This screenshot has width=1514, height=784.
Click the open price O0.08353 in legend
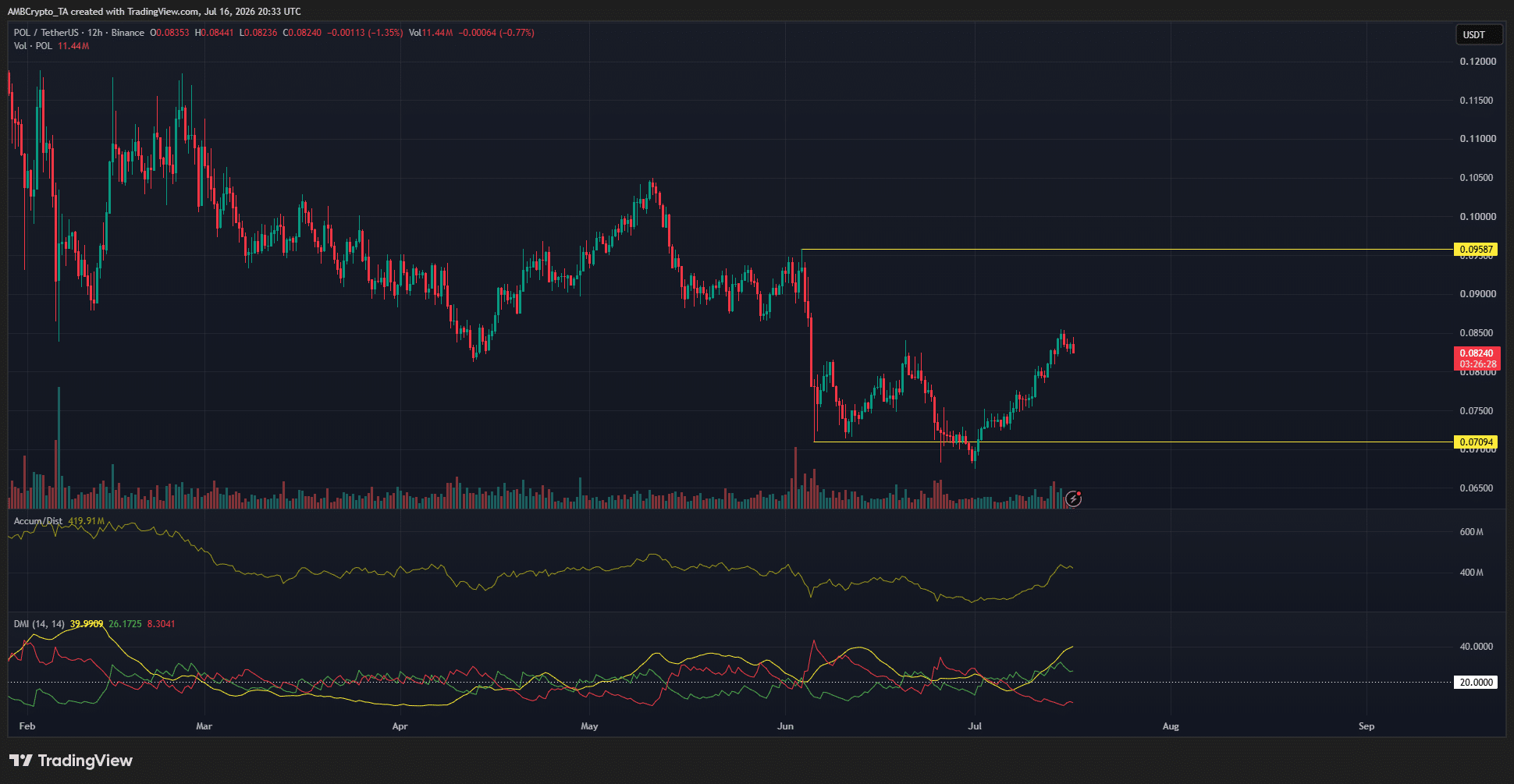(170, 33)
